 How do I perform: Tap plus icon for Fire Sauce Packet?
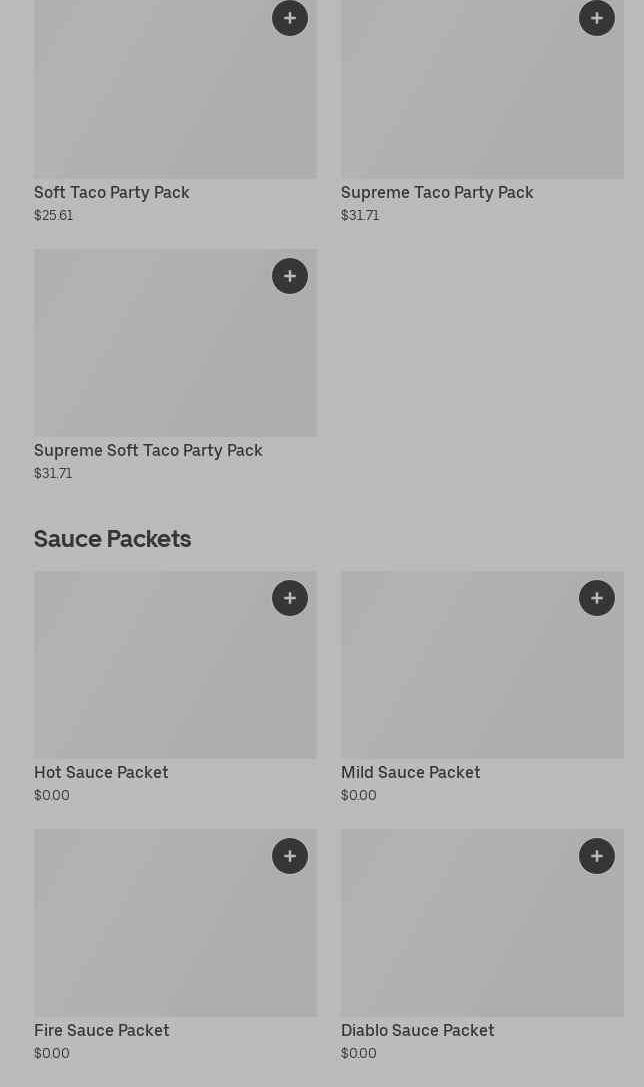(x=290, y=856)
